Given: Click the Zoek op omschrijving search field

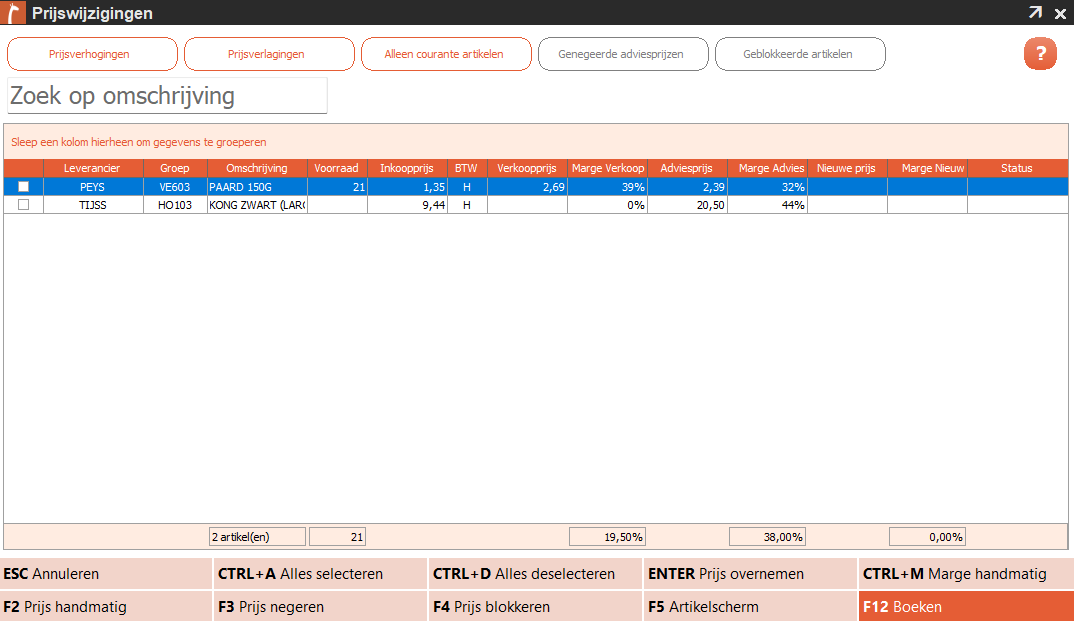Looking at the screenshot, I should click(167, 96).
